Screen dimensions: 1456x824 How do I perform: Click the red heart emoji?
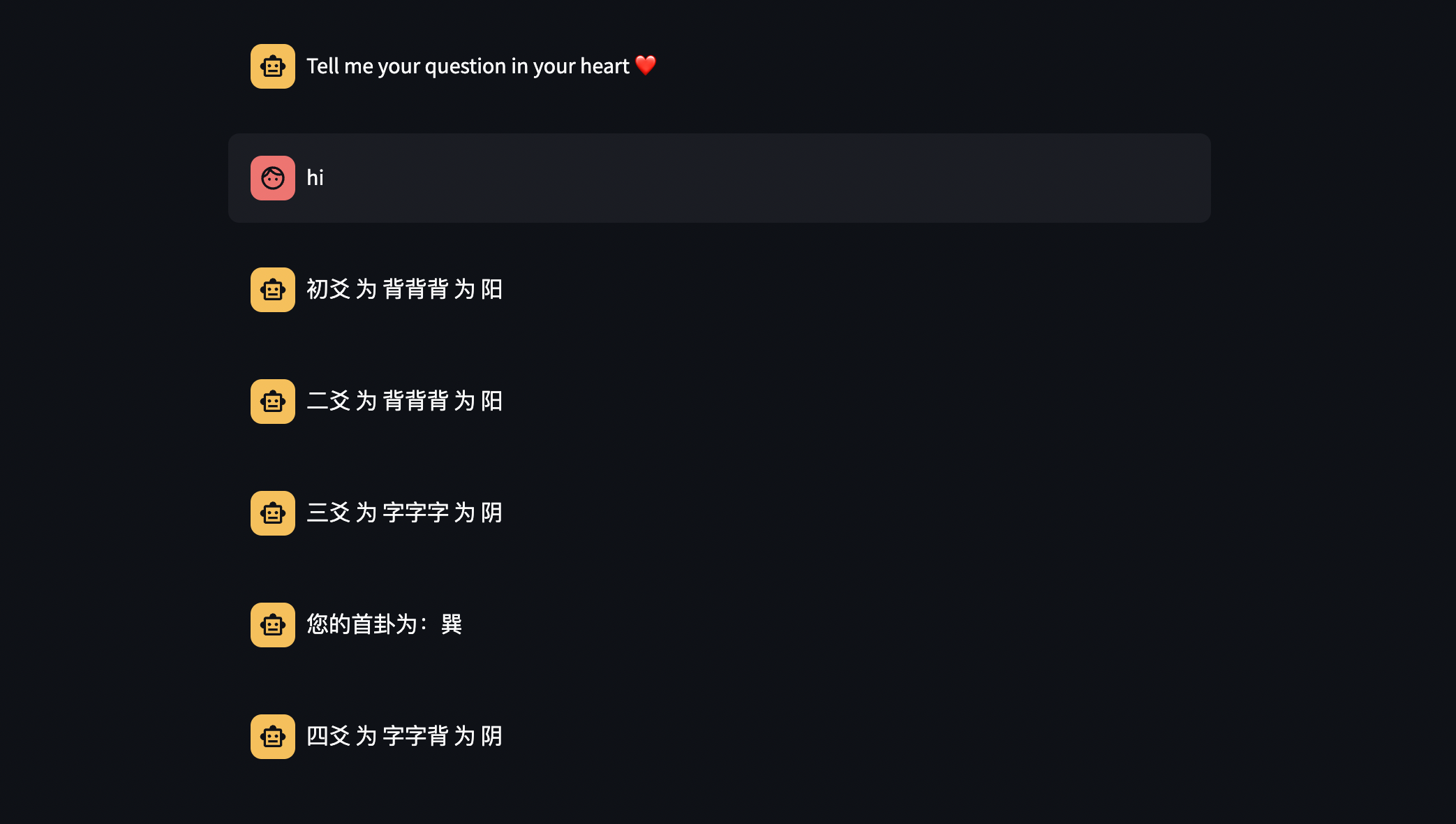pos(646,66)
